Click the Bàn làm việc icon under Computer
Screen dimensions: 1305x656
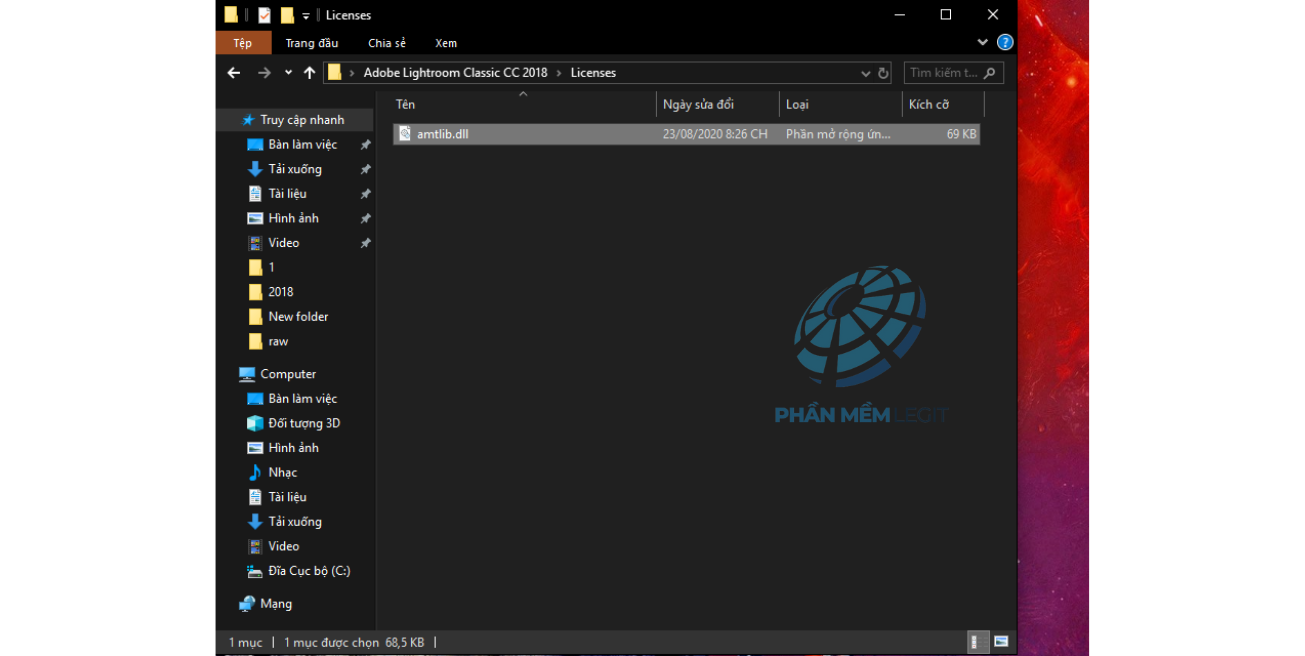pyautogui.click(x=255, y=399)
